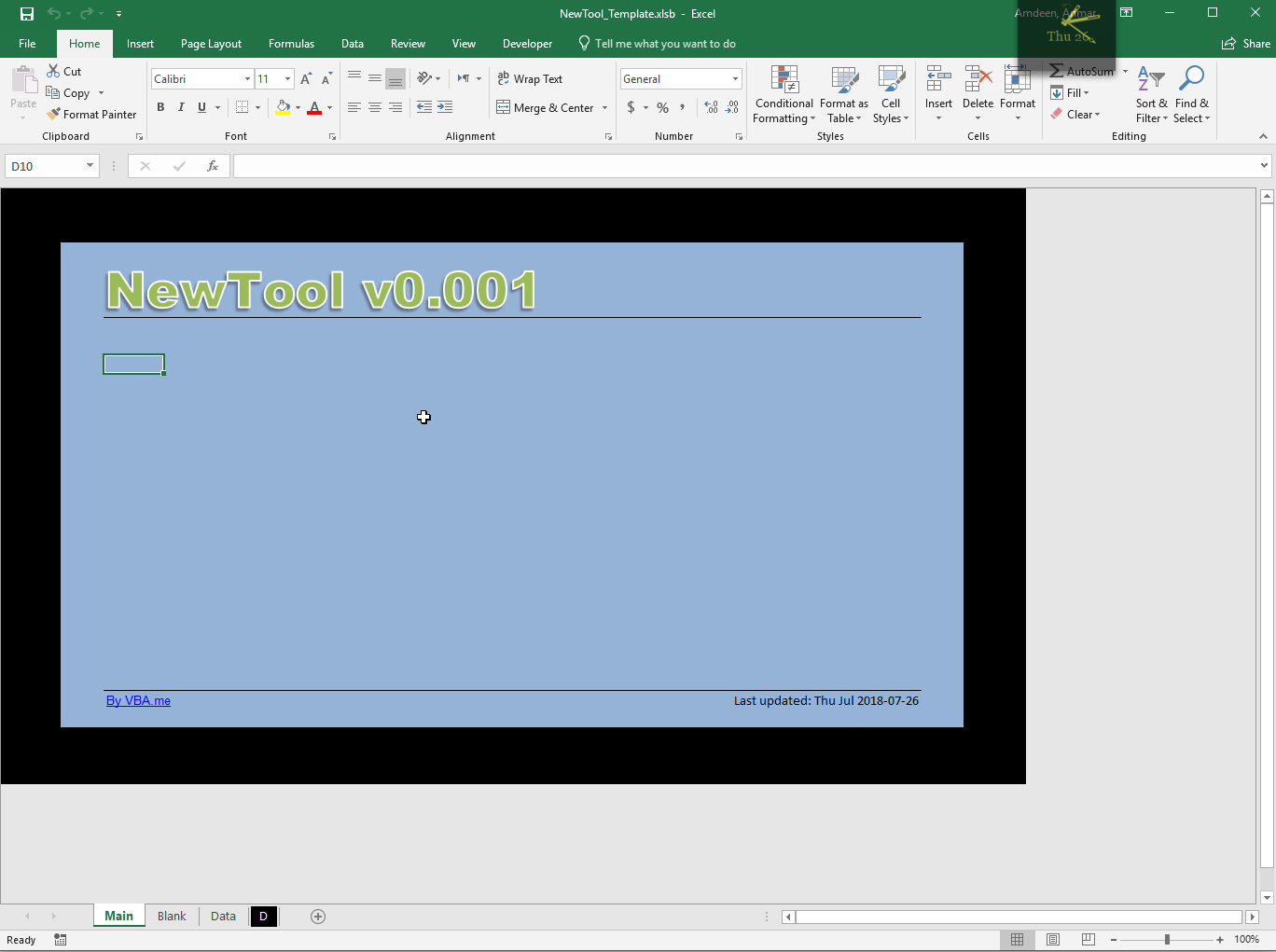Select the Format Painter tool
The width and height of the screenshot is (1276, 952).
pos(91,114)
